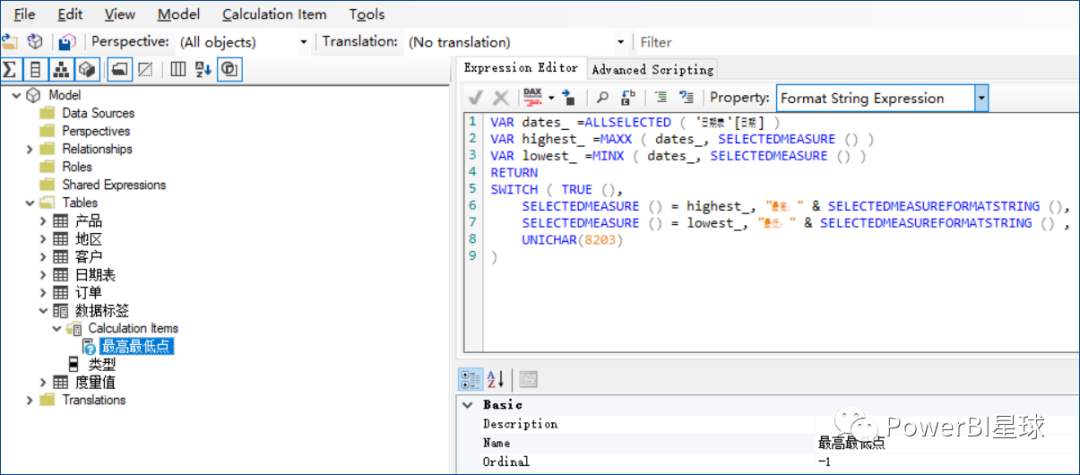Viewport: 1080px width, 475px height.
Task: Toggle display of measures (sigma icon)
Action: coord(10,70)
